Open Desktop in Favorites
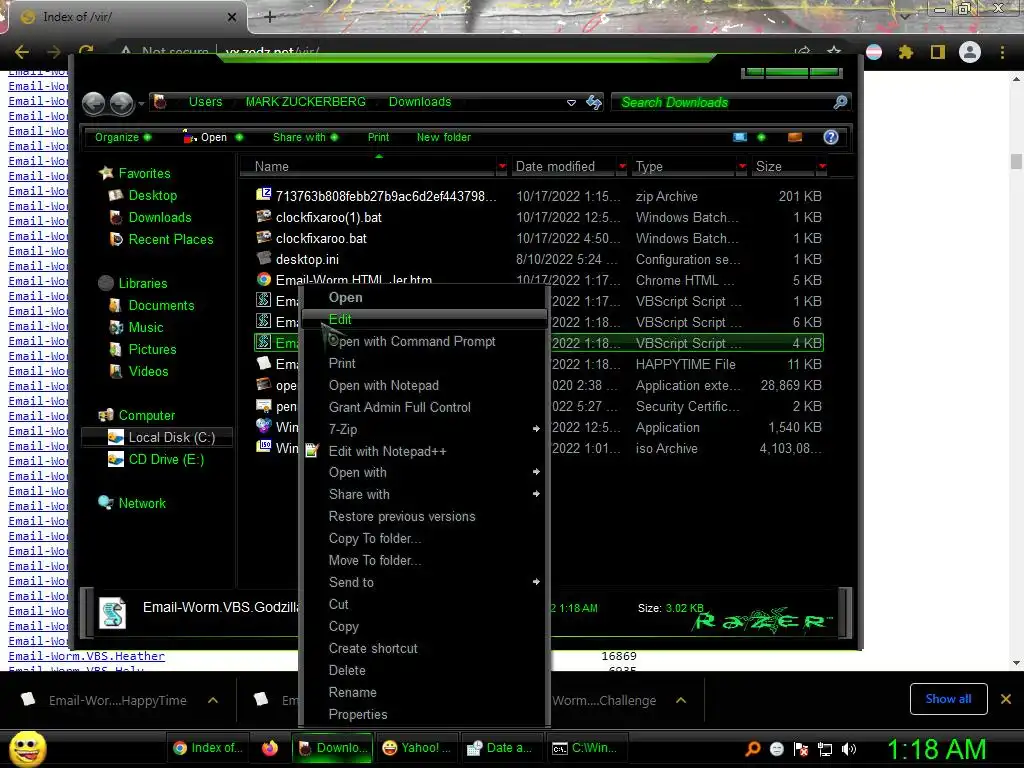The width and height of the screenshot is (1024, 768). pos(152,195)
